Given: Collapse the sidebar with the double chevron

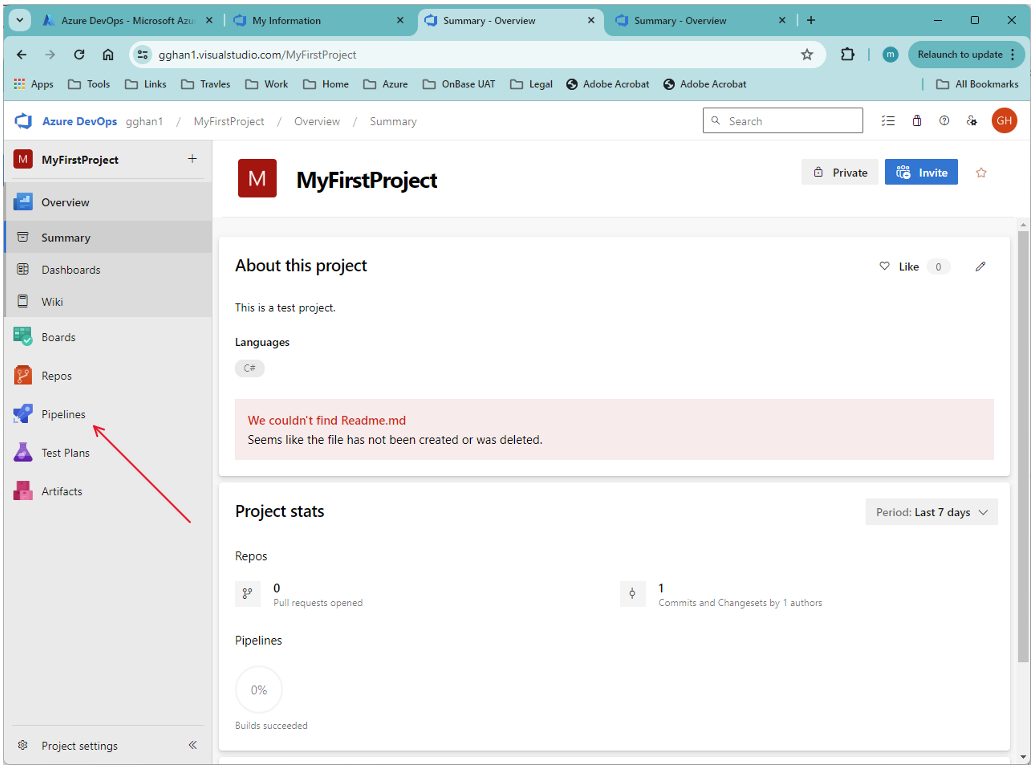Looking at the screenshot, I should coord(192,745).
